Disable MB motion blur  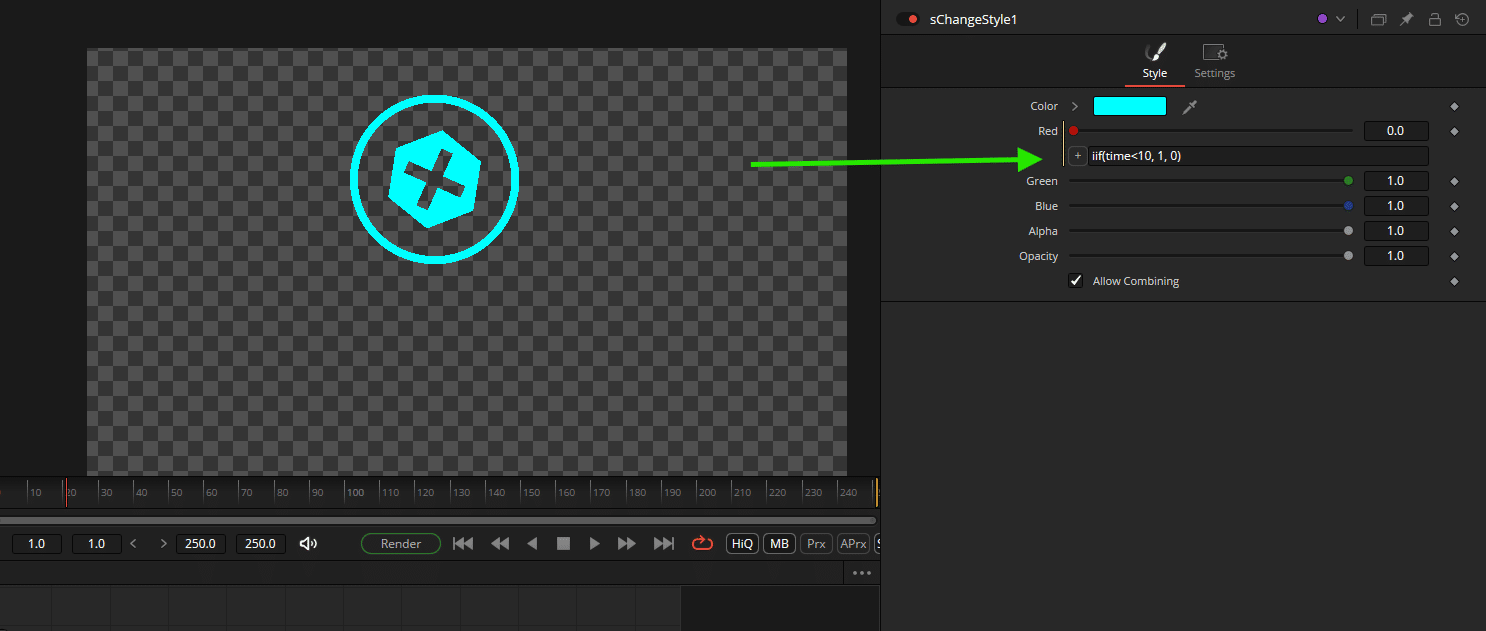[x=779, y=543]
